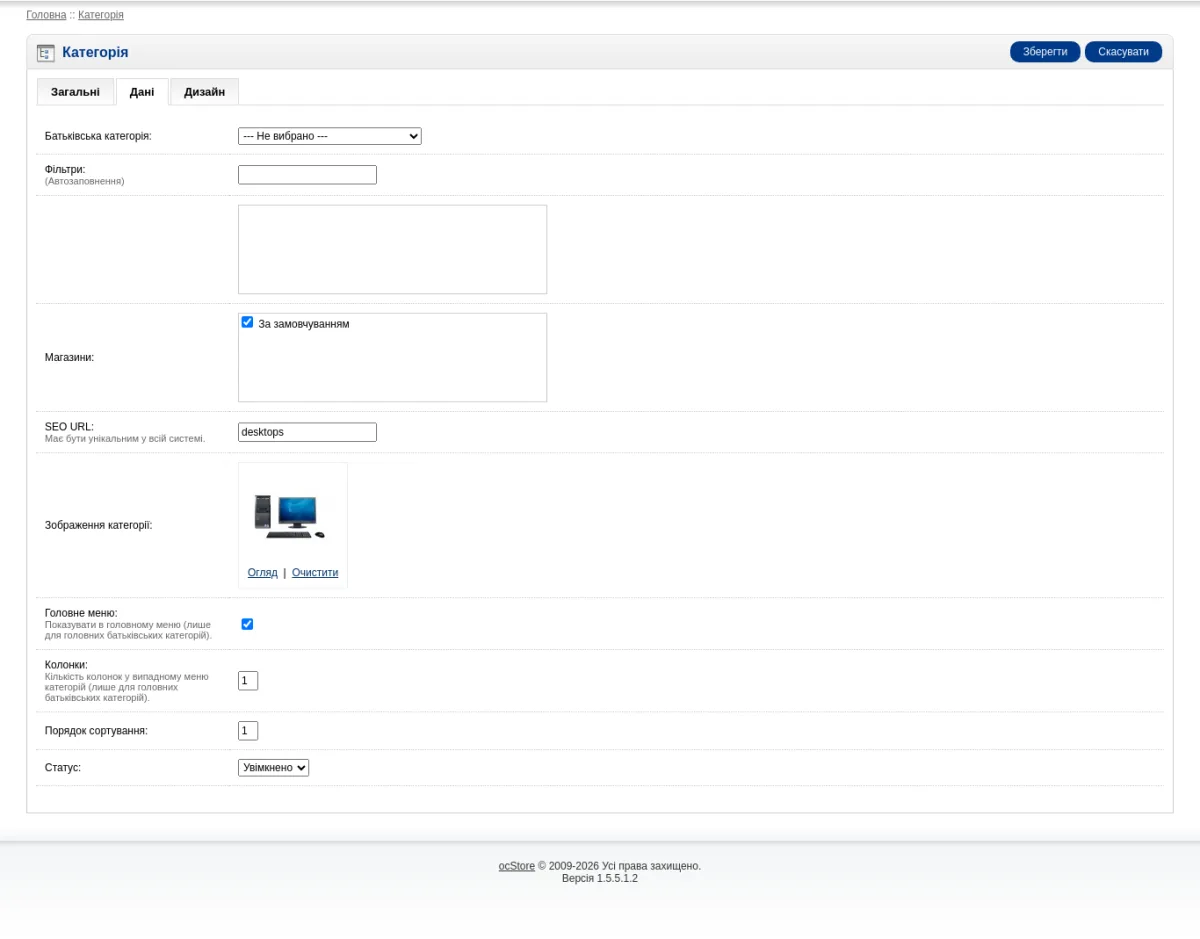
Task: Visit the ocStore footer link
Action: (517, 866)
